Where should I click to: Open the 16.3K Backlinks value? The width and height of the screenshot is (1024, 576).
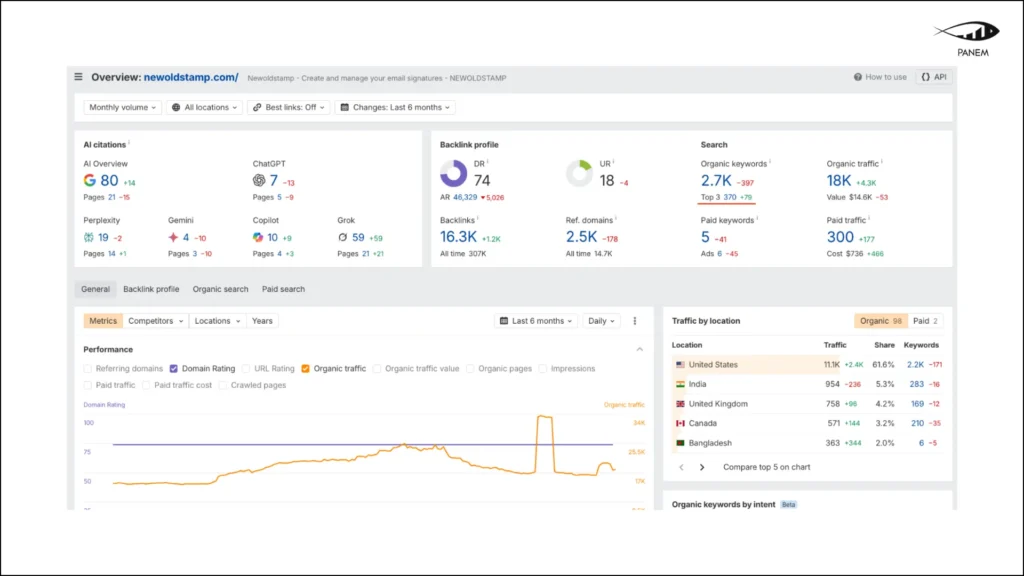458,237
